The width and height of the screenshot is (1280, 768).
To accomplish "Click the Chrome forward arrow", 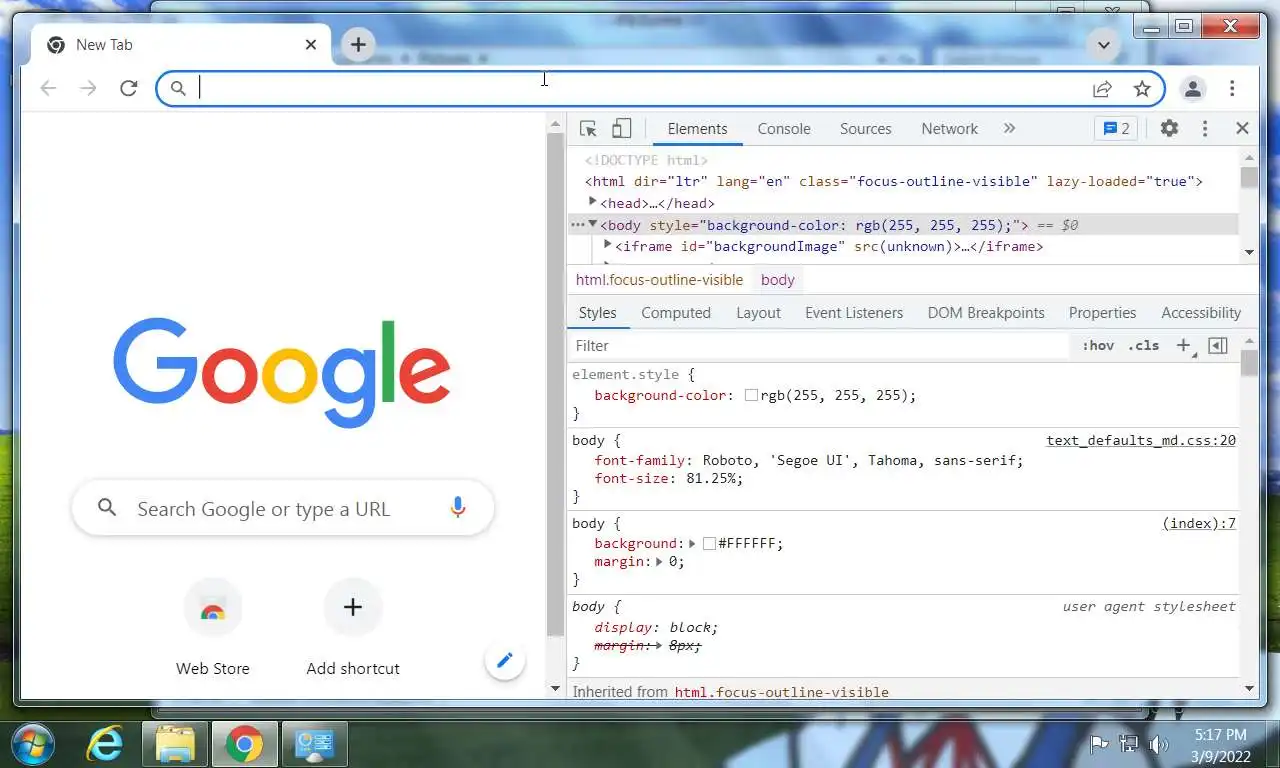I will click(x=88, y=88).
